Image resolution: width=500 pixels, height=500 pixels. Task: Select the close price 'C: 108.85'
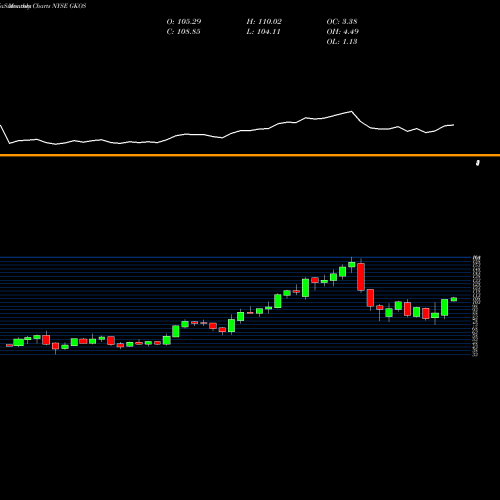click(183, 32)
